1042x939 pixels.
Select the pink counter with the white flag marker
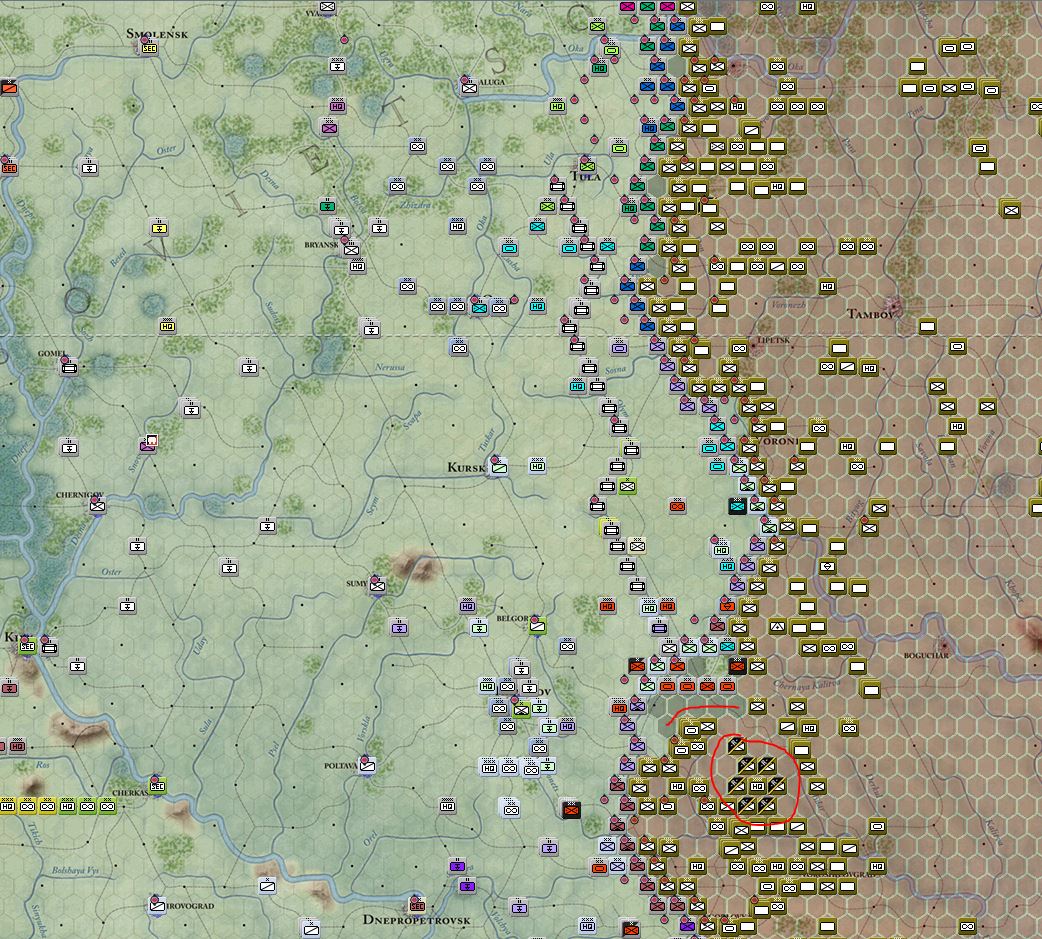click(x=148, y=444)
